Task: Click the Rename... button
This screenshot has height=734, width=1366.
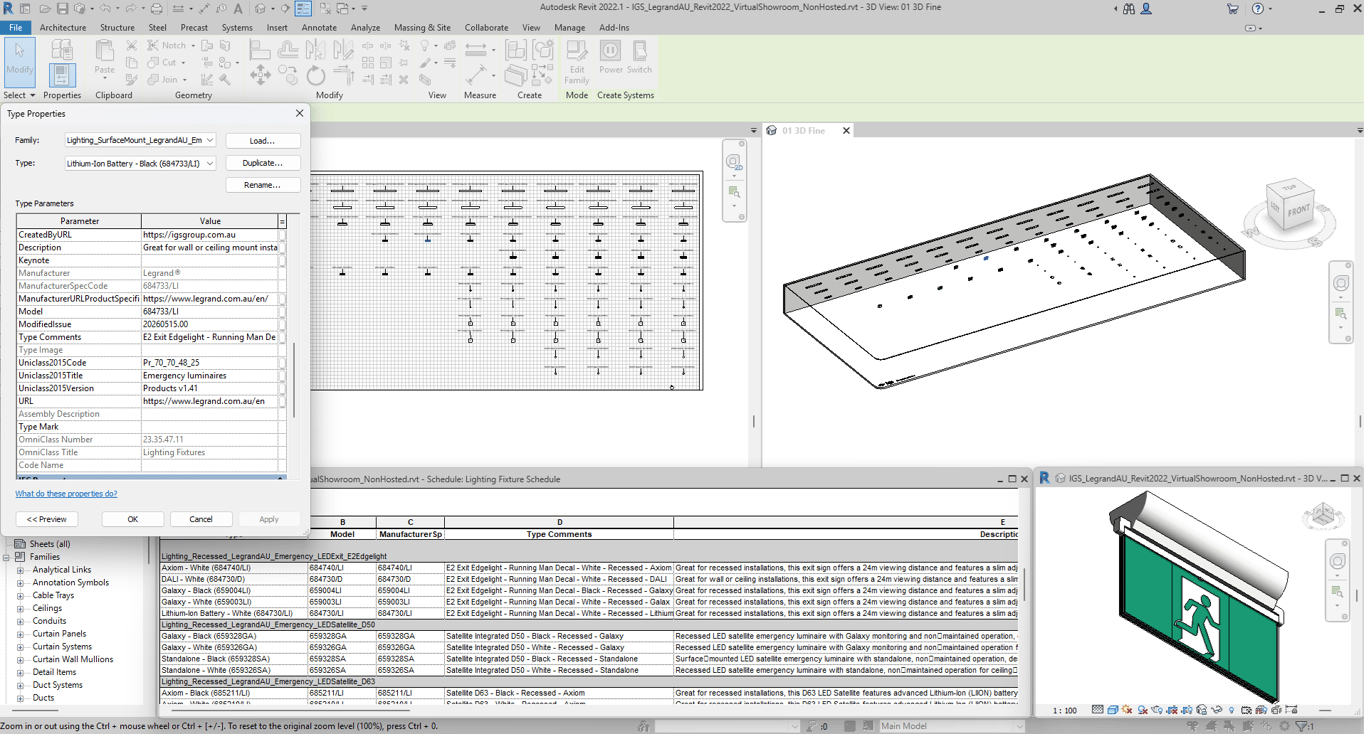Action: (262, 185)
